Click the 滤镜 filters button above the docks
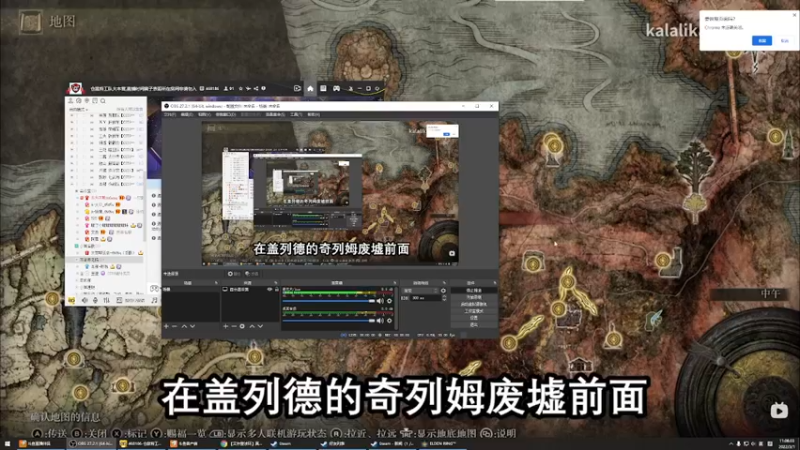 coord(252,274)
